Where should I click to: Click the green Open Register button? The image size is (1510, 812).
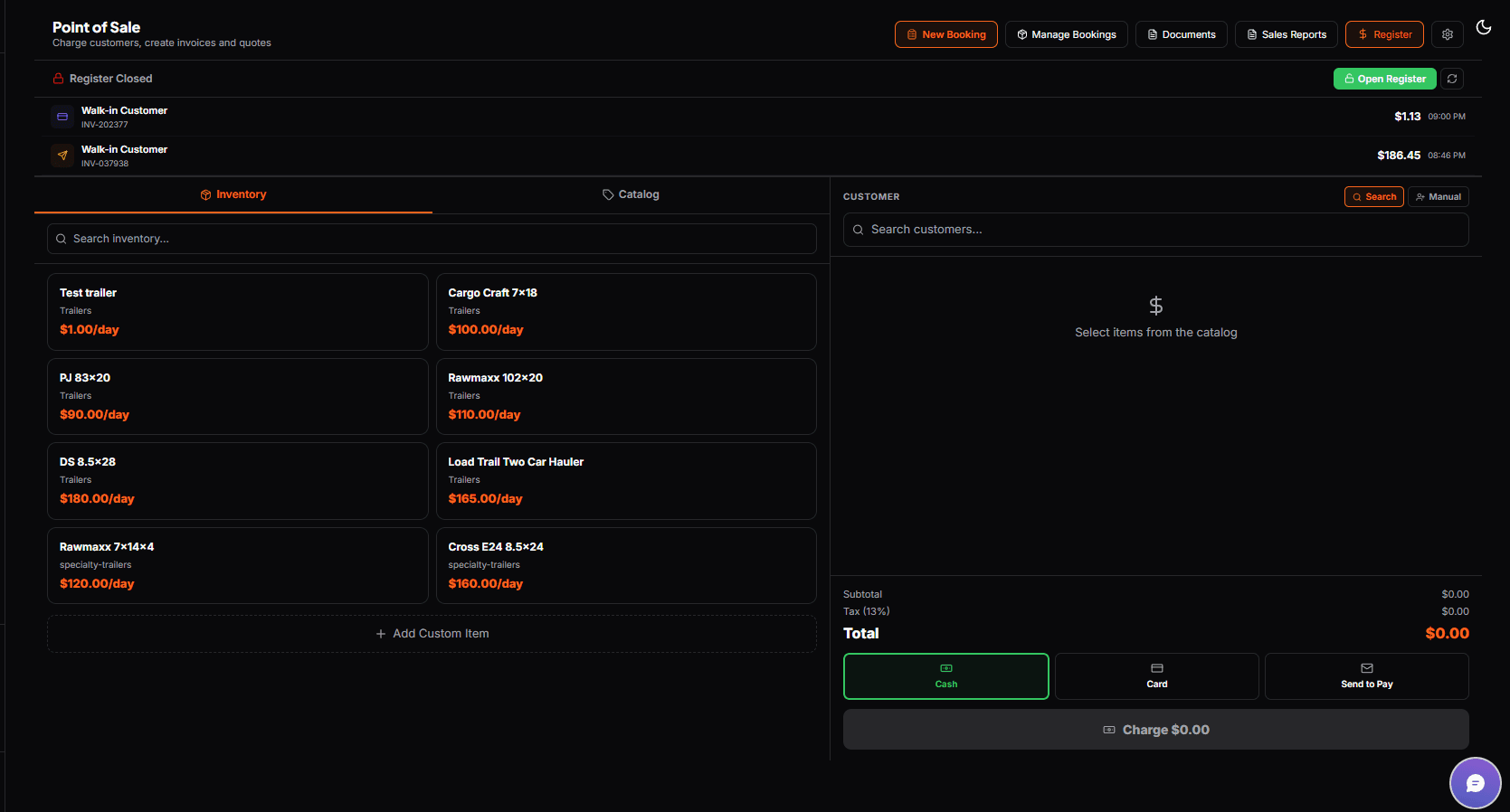pos(1384,79)
